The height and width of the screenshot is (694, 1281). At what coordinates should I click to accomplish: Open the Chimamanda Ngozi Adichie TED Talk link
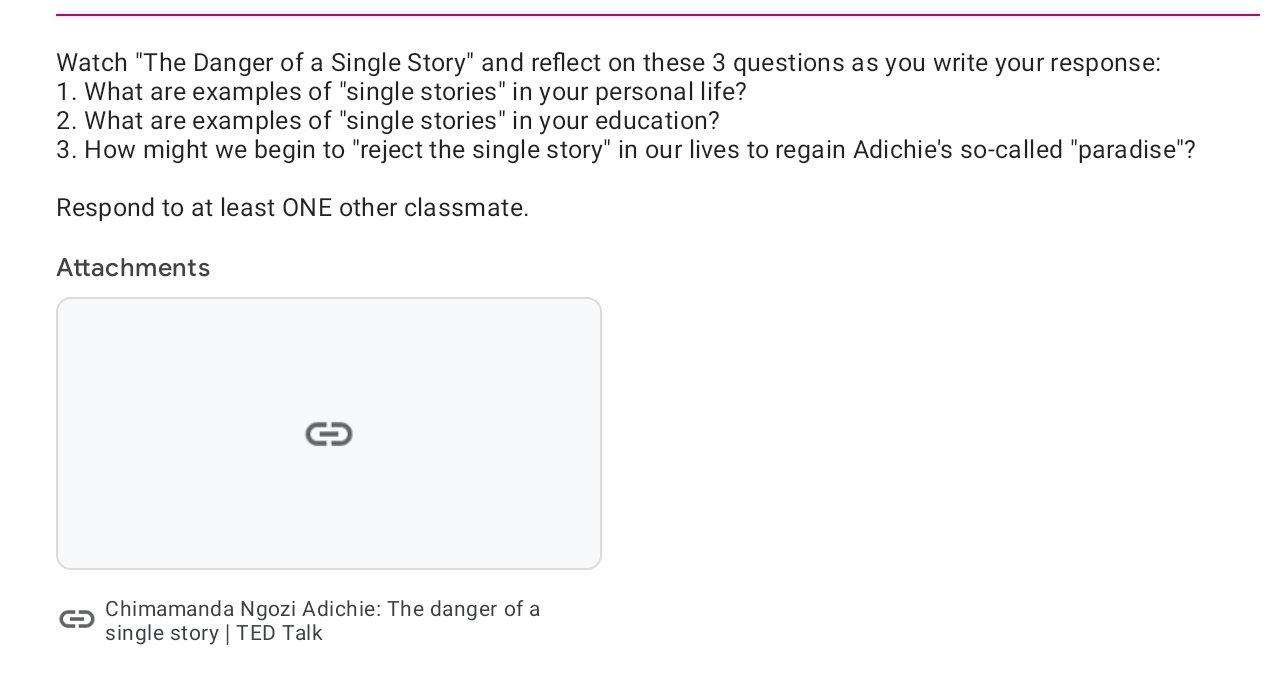[322, 609]
